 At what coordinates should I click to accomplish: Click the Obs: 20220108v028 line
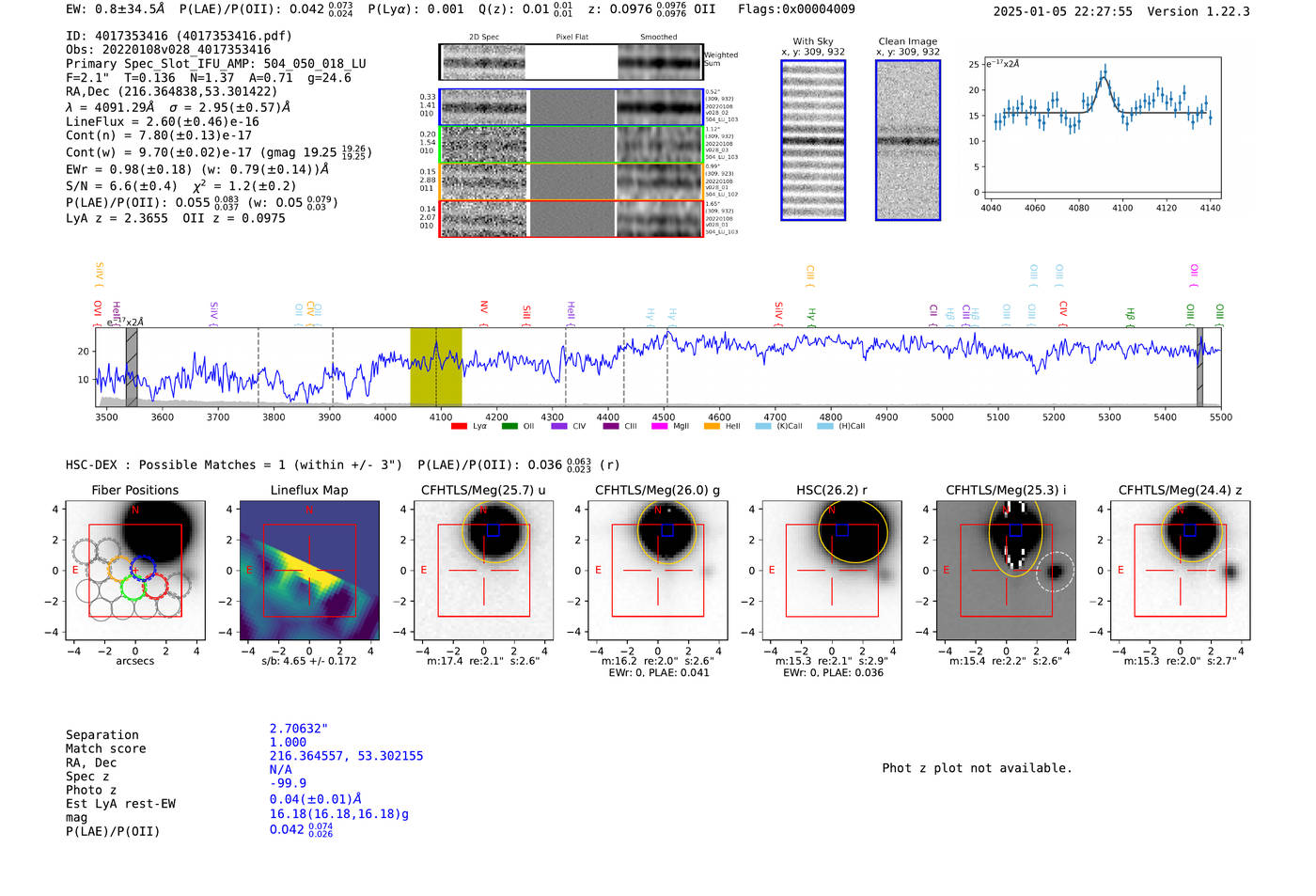(168, 50)
